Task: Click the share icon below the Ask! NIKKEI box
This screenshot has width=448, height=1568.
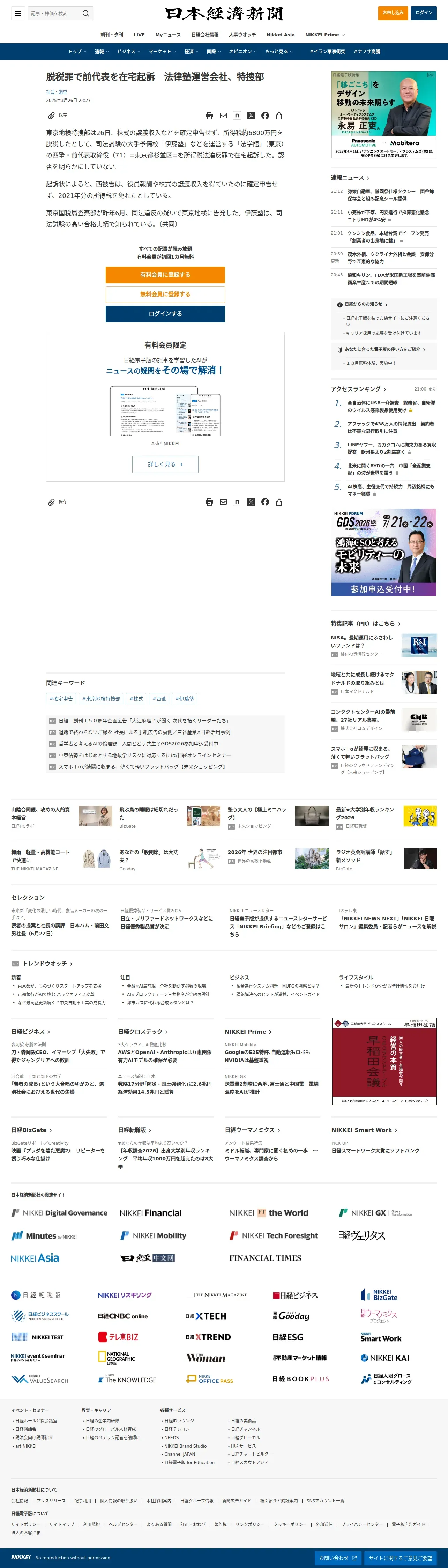Action: tap(279, 502)
